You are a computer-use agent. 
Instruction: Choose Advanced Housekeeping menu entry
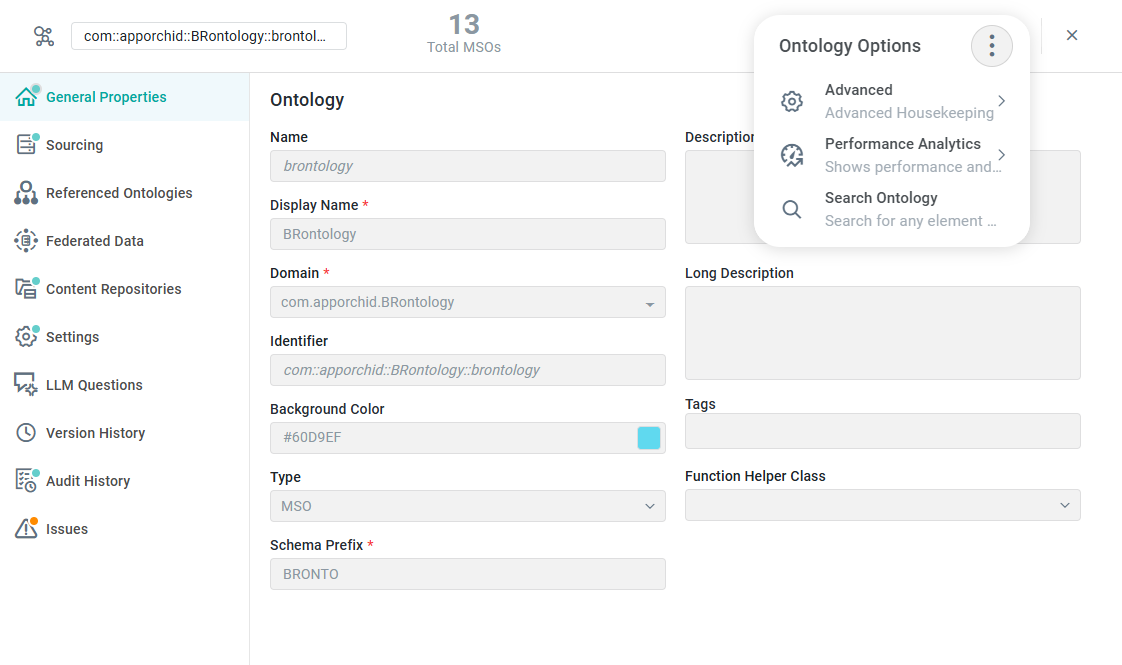(x=892, y=101)
